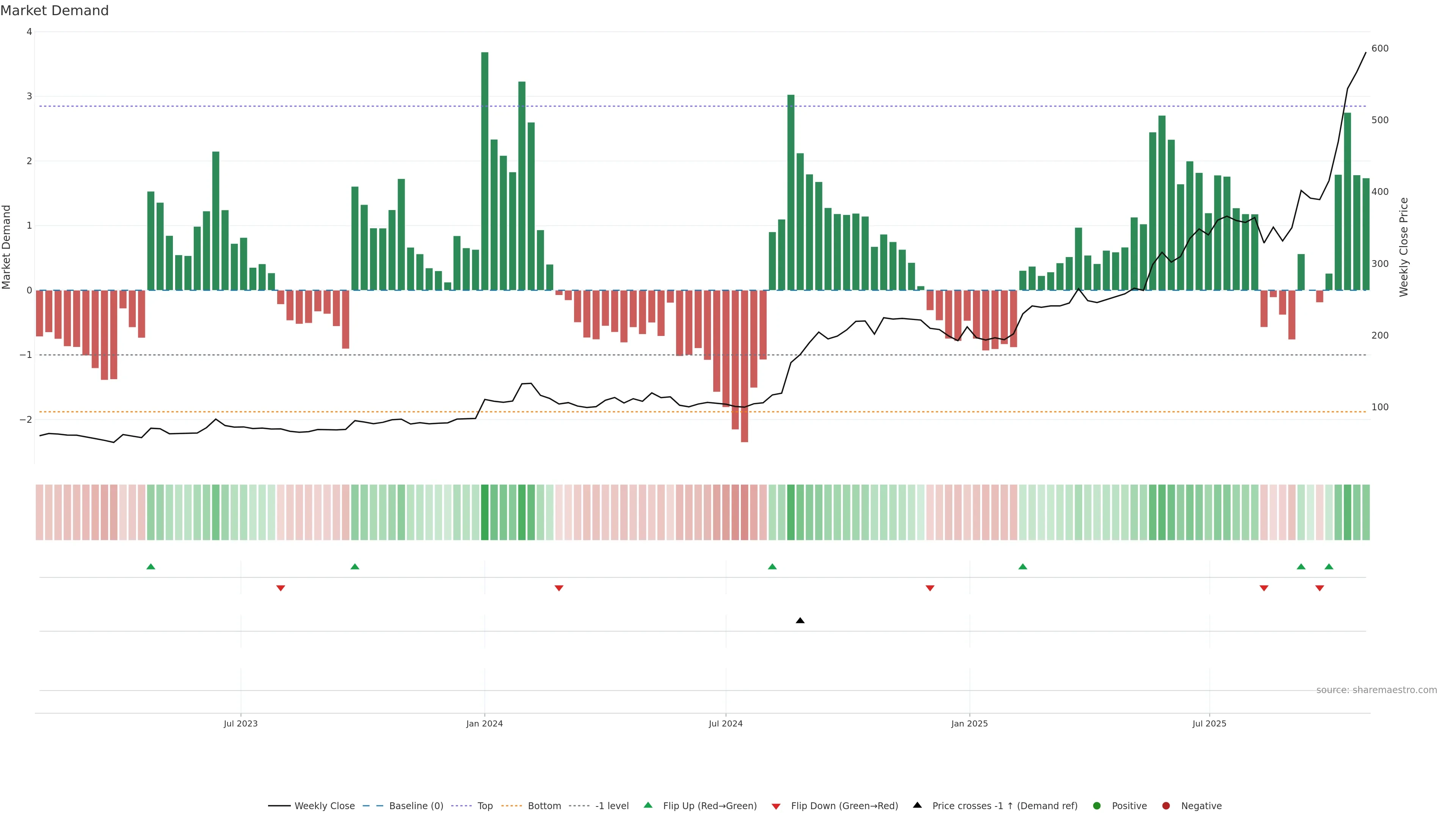This screenshot has width=1456, height=819.
Task: Click the green flip-up marker near January 2025
Action: pos(1023,566)
